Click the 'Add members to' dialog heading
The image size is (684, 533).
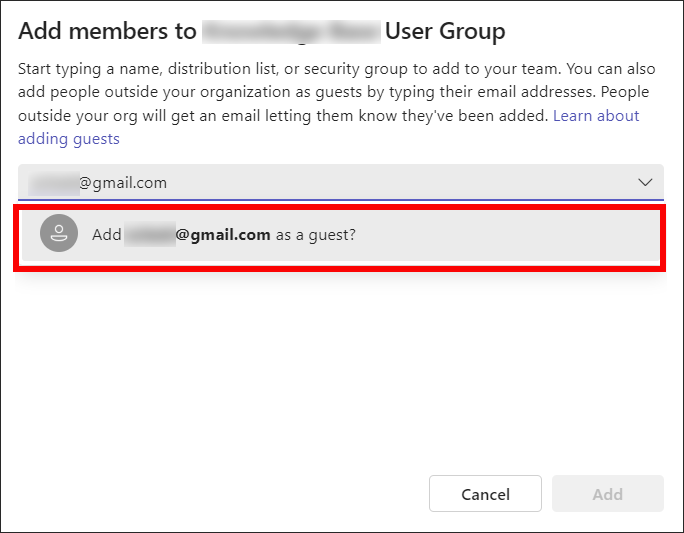tap(262, 31)
